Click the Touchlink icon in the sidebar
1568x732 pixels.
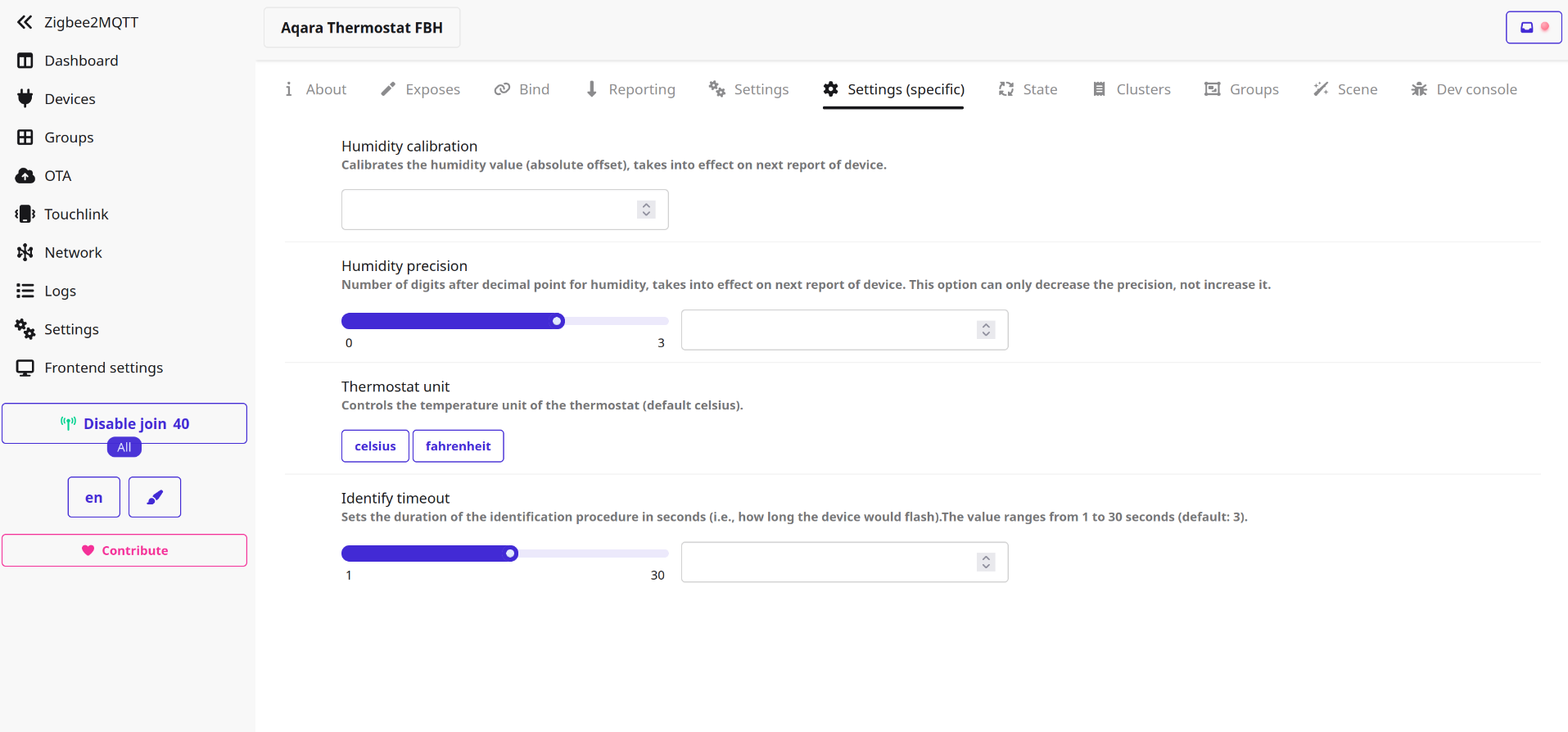(25, 215)
